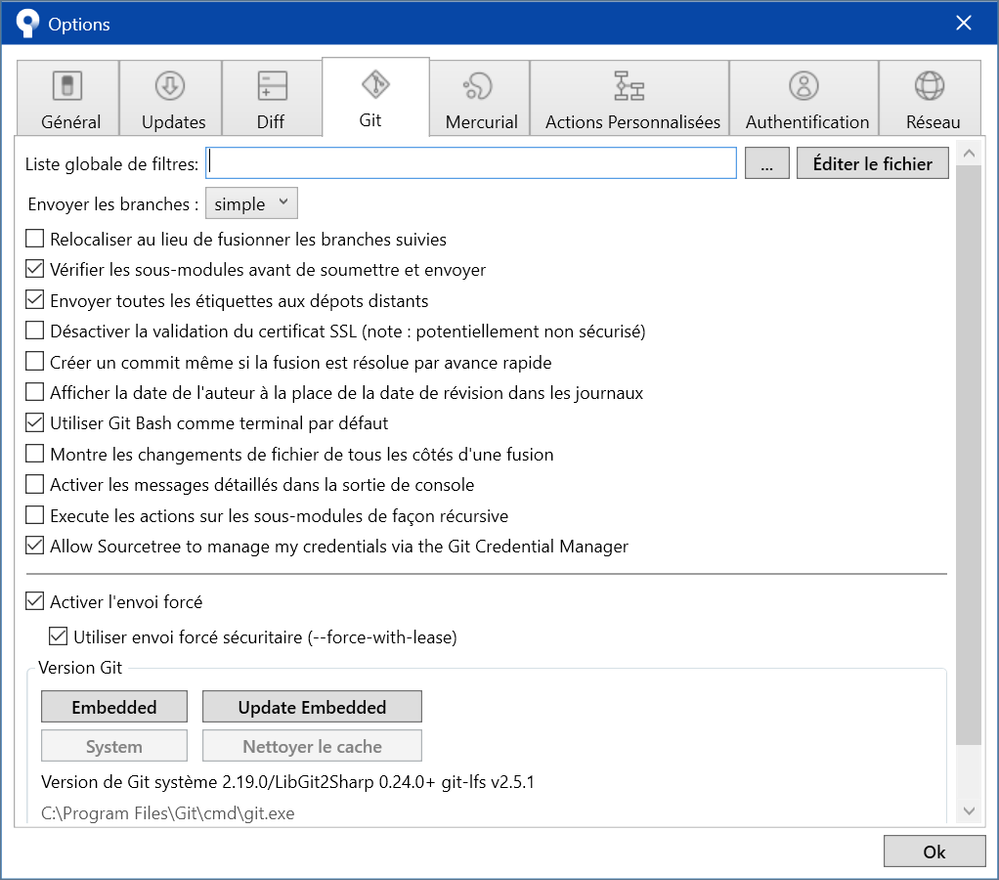999x880 pixels.
Task: Uncheck Vérifier les sous-modules avant de soumettre
Action: click(x=34, y=270)
